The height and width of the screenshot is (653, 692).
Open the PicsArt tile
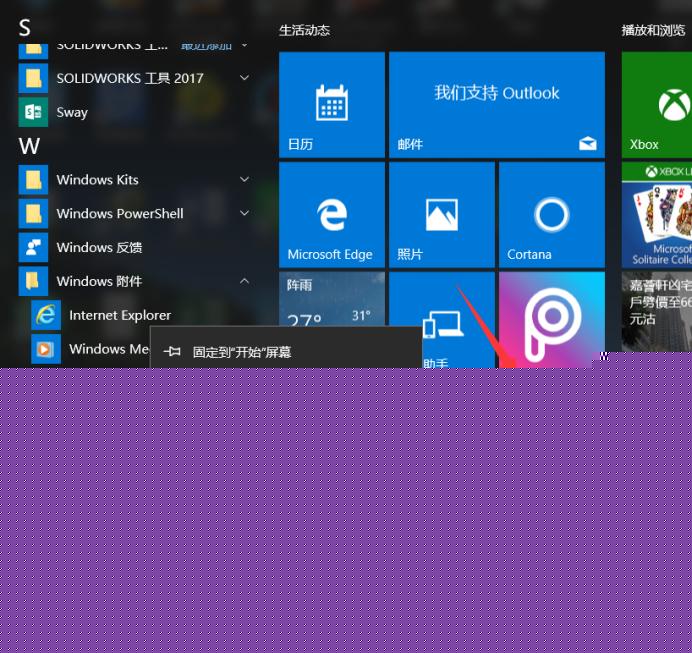point(552,320)
